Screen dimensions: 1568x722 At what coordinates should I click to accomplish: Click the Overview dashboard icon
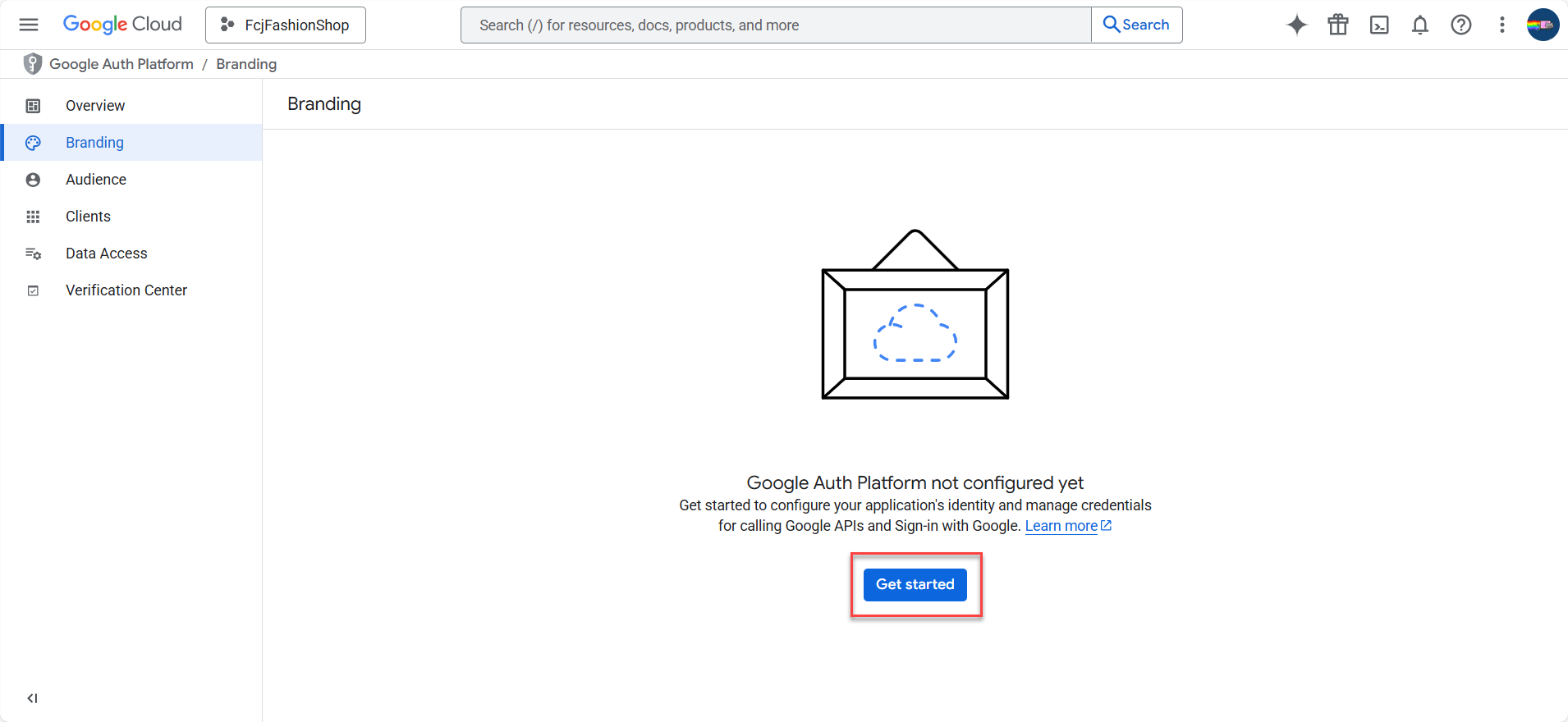tap(33, 106)
